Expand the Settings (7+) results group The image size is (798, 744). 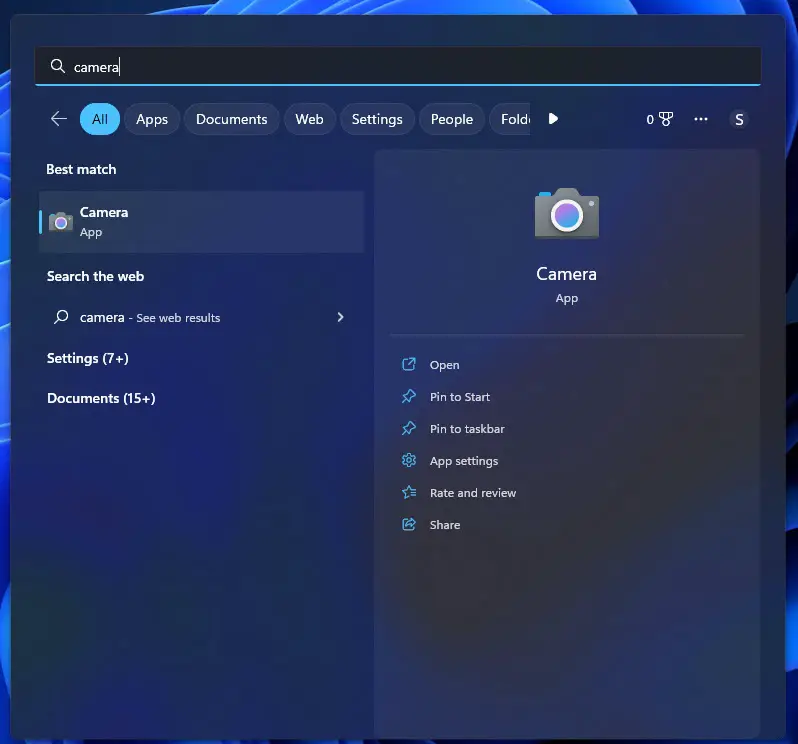[88, 358]
